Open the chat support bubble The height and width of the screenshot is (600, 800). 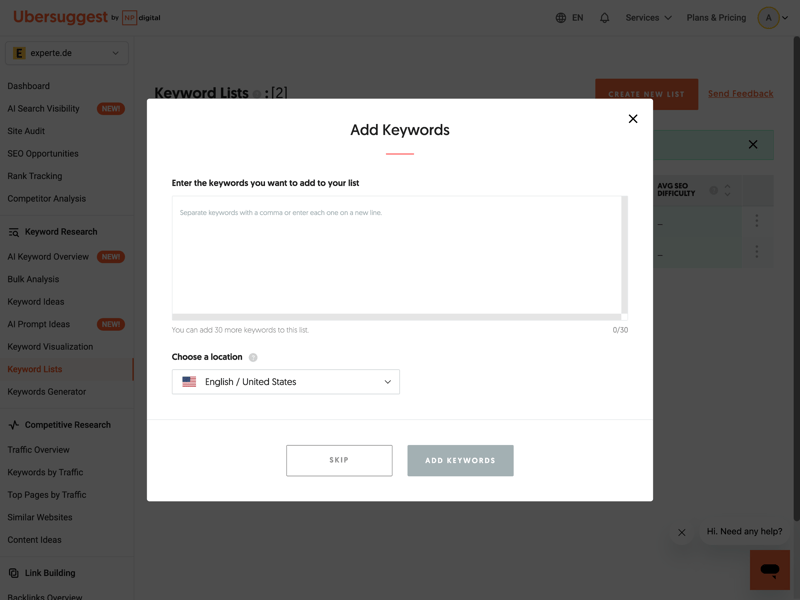[769, 569]
